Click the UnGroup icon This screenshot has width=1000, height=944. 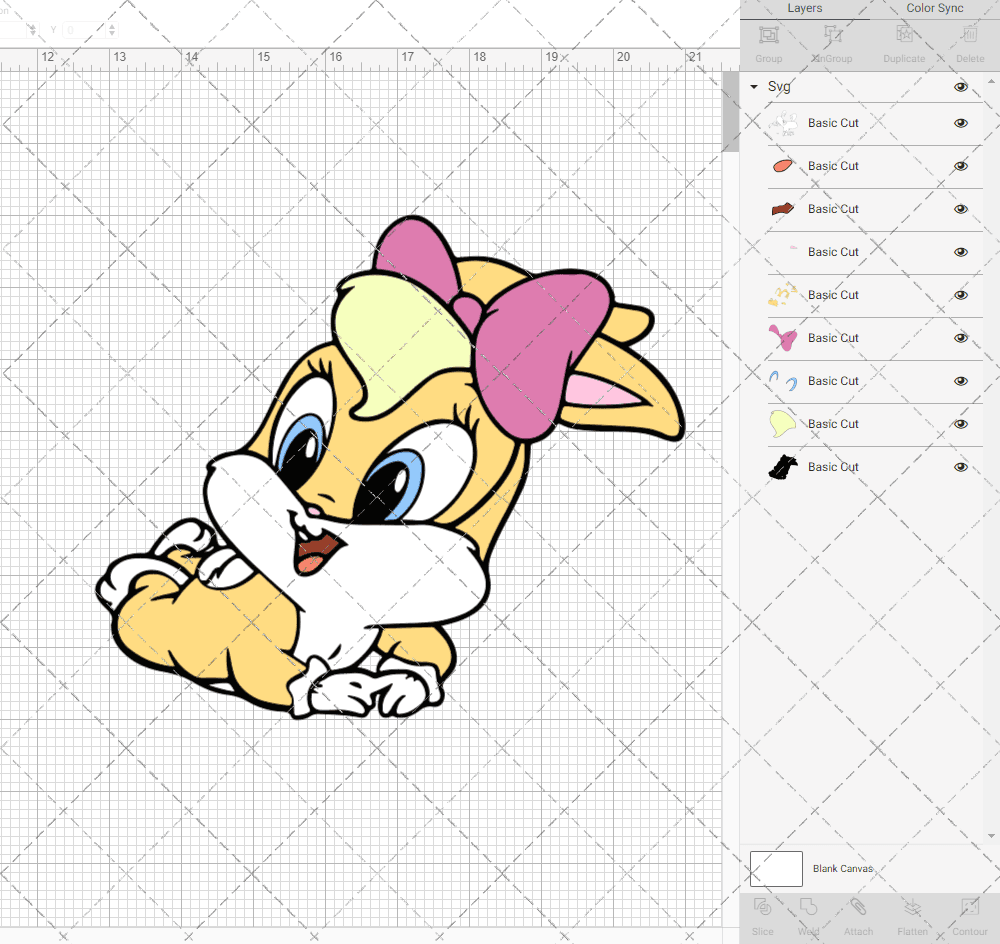click(832, 34)
